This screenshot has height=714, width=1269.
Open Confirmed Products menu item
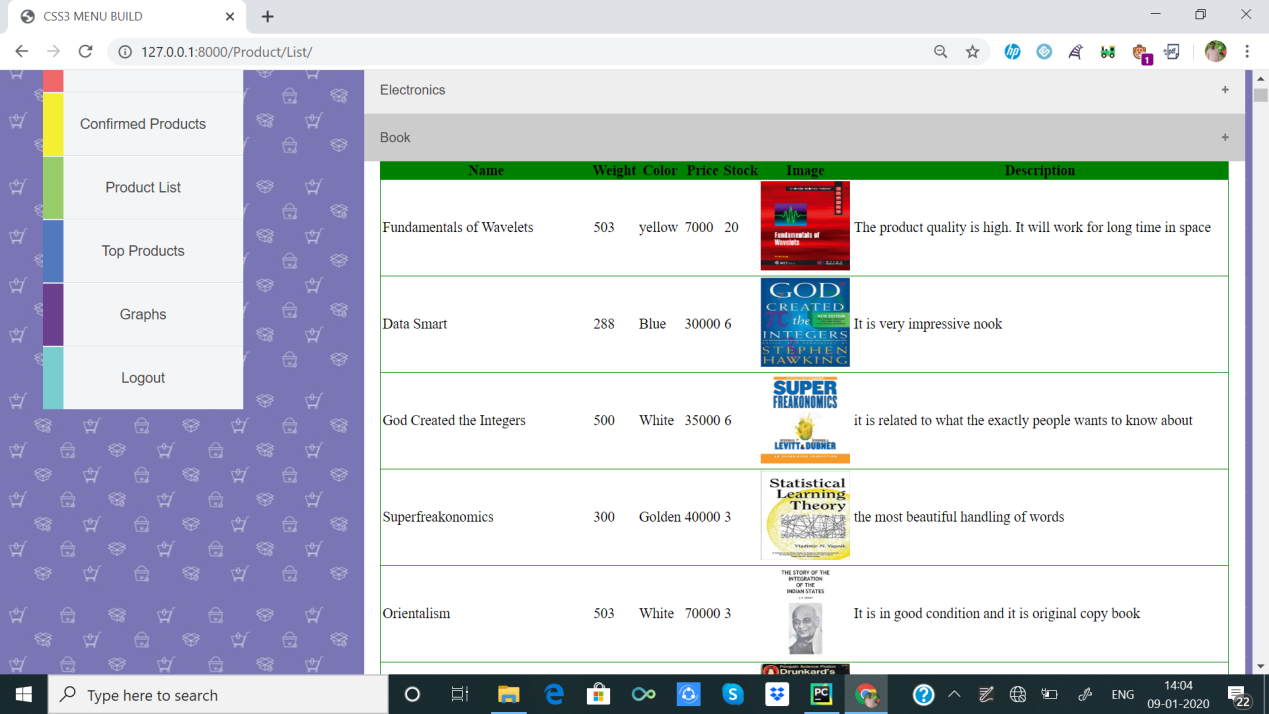[143, 124]
